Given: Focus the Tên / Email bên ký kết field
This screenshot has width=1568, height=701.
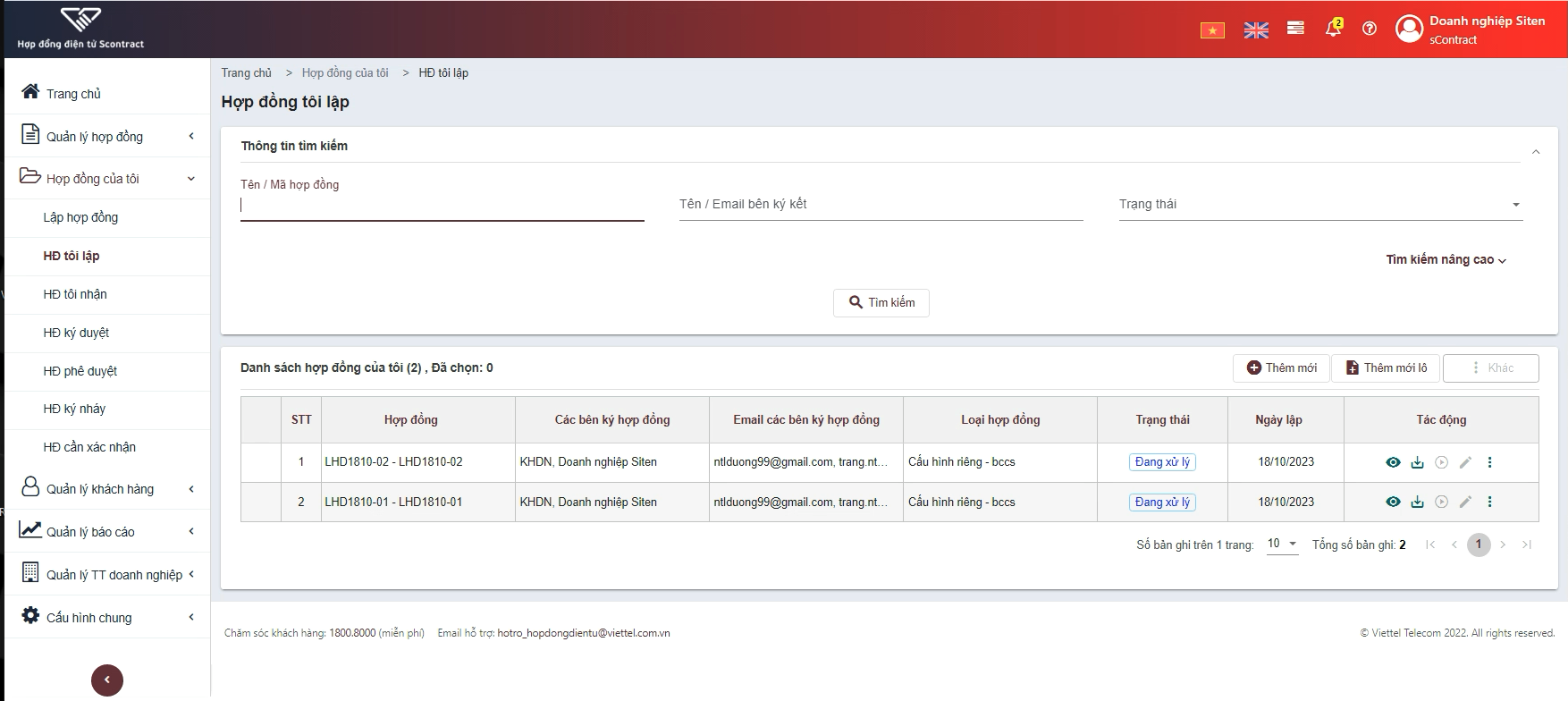Looking at the screenshot, I should click(x=881, y=205).
